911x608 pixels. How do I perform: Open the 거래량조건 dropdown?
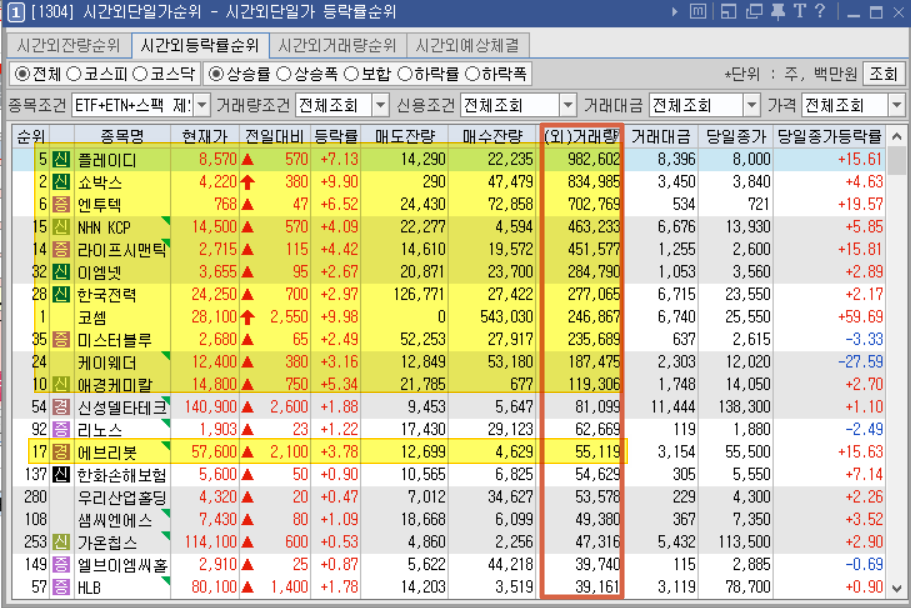[x=380, y=106]
